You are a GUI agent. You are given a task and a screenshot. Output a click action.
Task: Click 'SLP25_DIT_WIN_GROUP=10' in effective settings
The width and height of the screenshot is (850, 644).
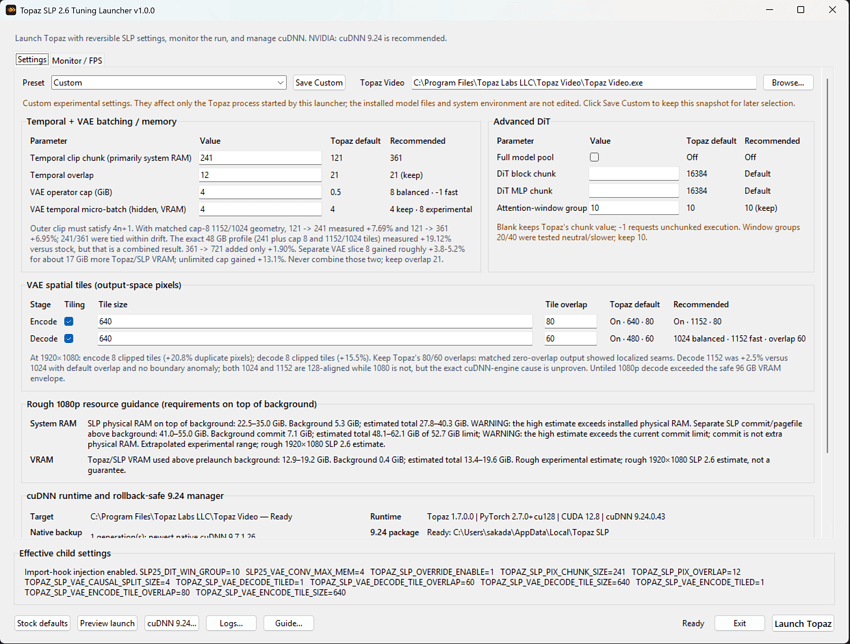click(x=189, y=572)
